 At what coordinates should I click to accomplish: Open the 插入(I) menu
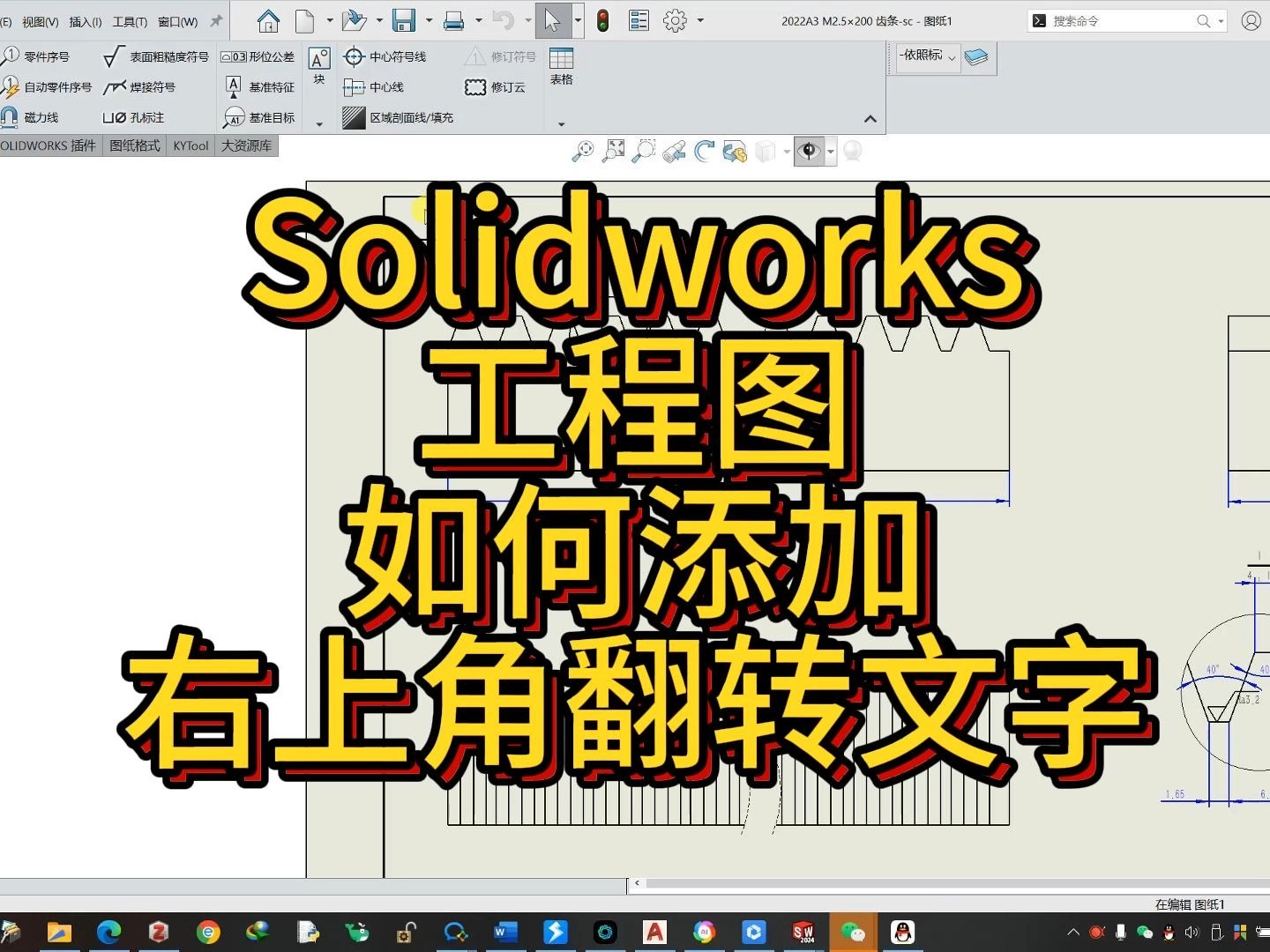click(85, 21)
